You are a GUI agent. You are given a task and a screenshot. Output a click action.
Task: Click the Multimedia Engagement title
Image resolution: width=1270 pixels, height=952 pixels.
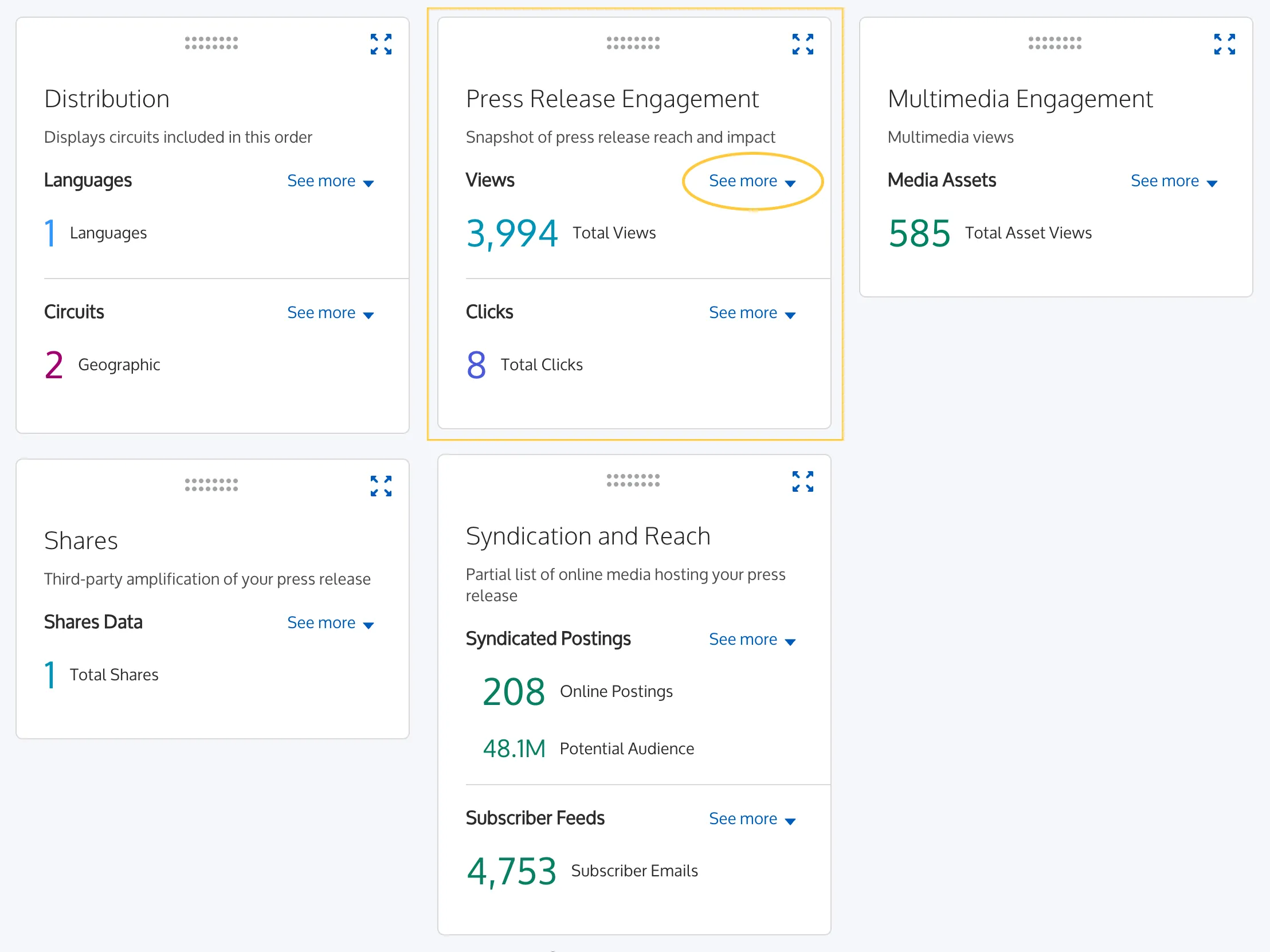tap(1020, 99)
